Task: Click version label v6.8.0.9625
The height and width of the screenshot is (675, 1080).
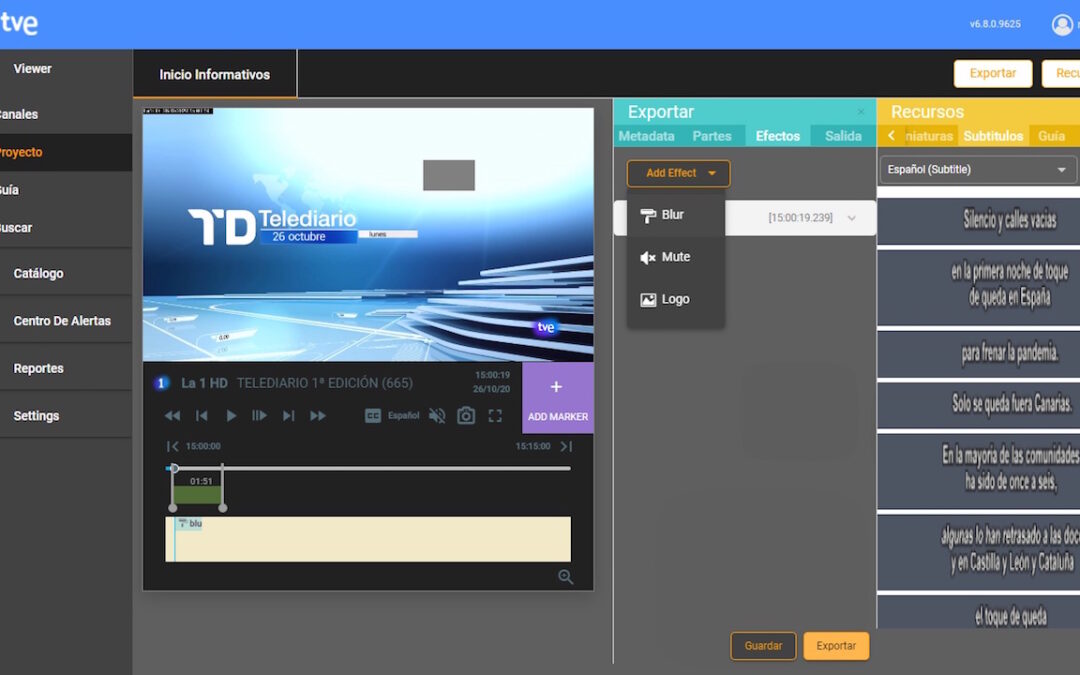Action: click(995, 24)
